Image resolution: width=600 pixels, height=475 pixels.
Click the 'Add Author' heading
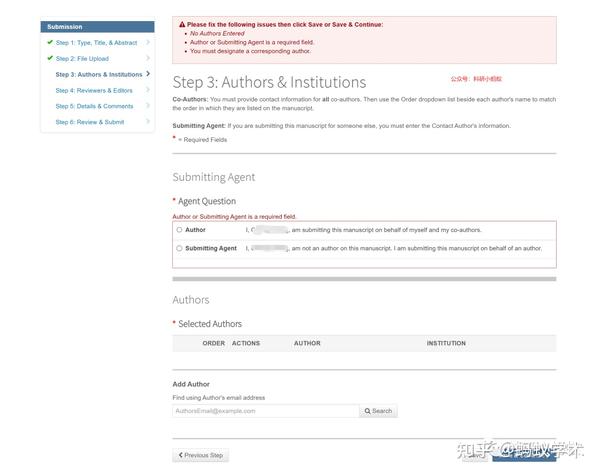[191, 384]
